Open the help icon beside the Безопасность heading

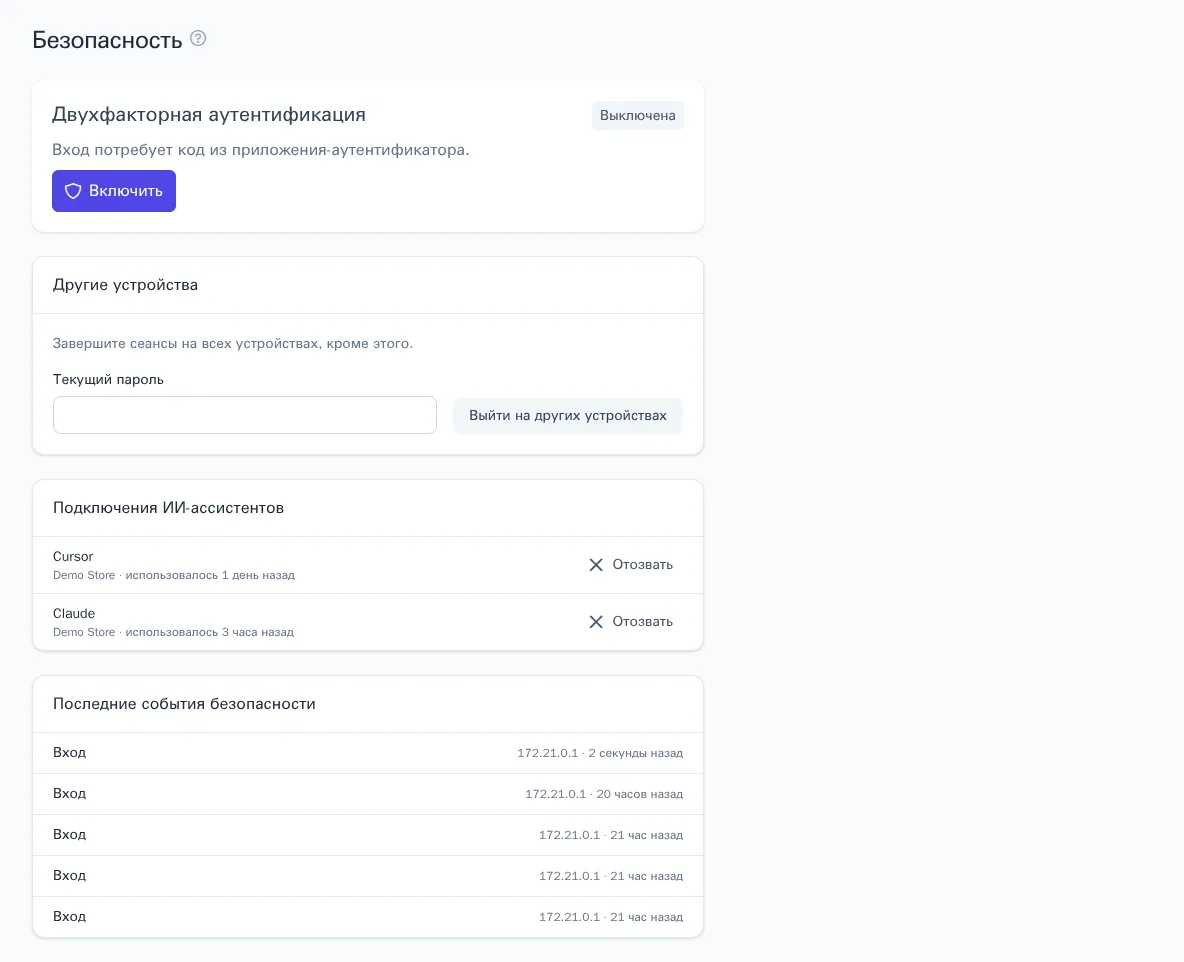tap(198, 39)
